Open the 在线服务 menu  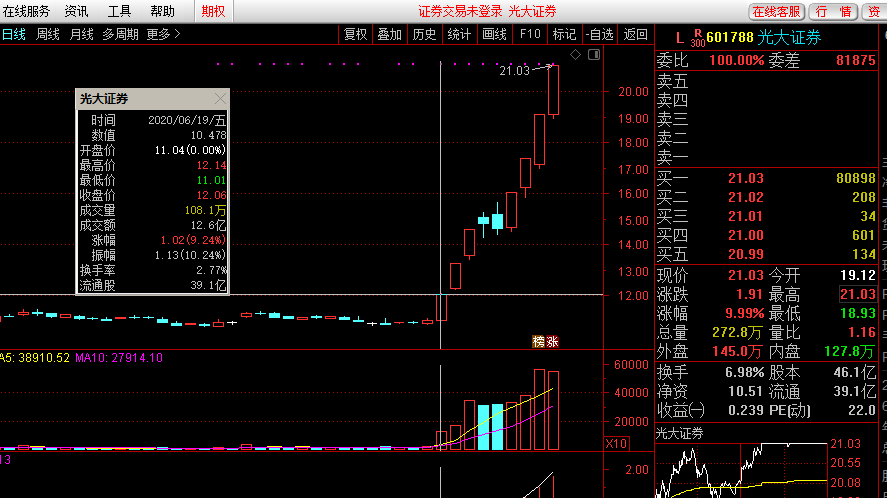pyautogui.click(x=26, y=11)
